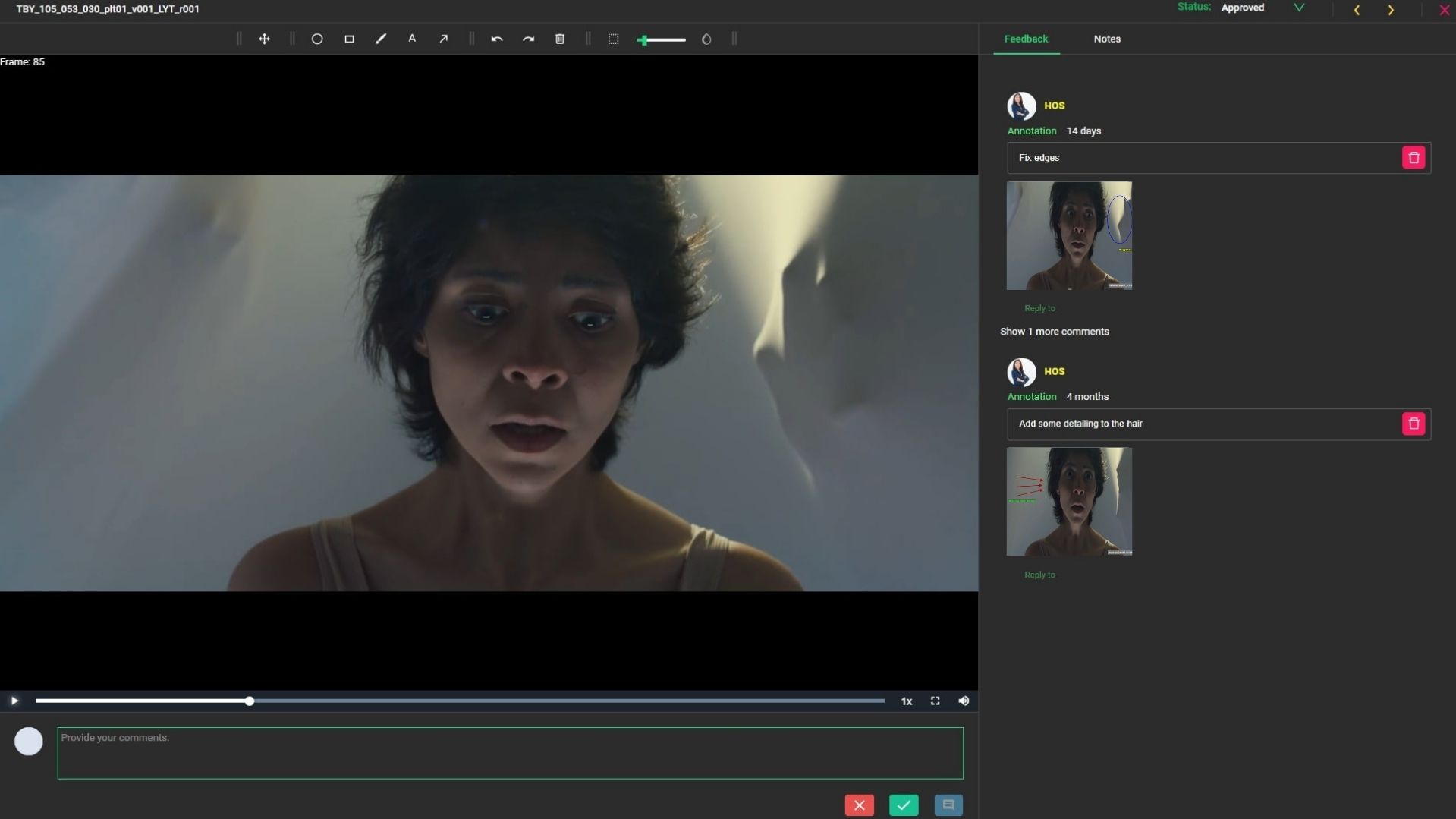Screen dimensions: 1456x819
Task: Select the Text annotation tool
Action: pyautogui.click(x=412, y=39)
